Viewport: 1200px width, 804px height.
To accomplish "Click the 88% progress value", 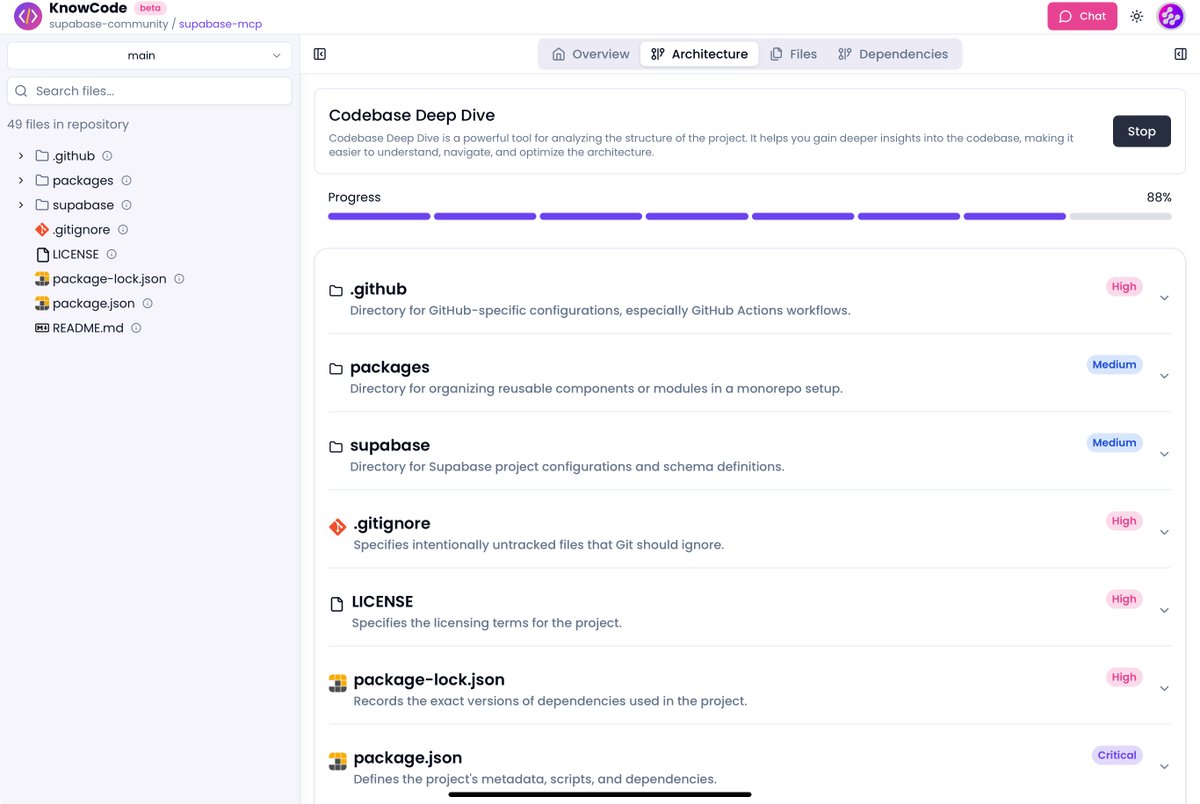I will coord(1159,197).
